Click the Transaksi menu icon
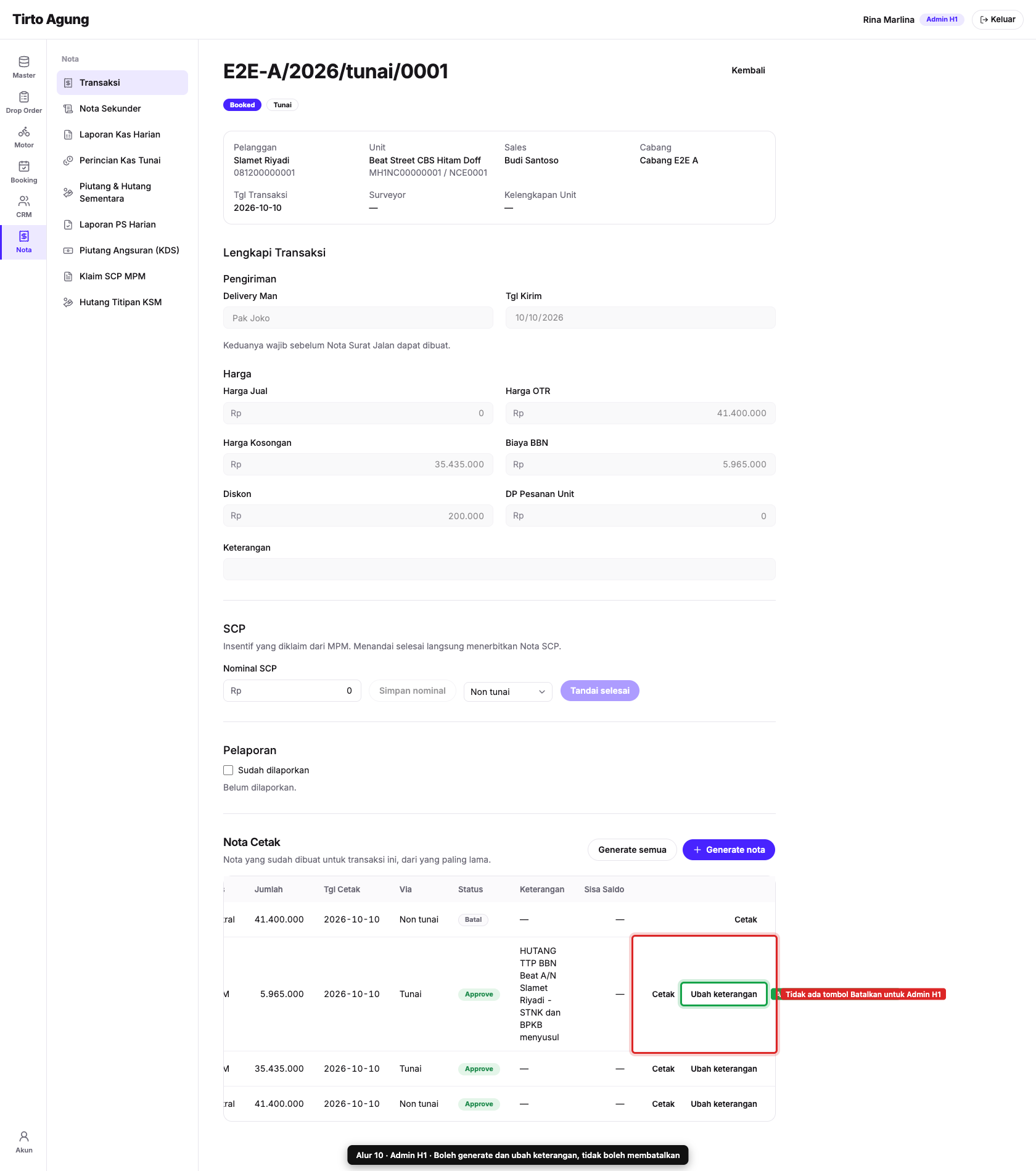This screenshot has width=1036, height=1171. (68, 83)
